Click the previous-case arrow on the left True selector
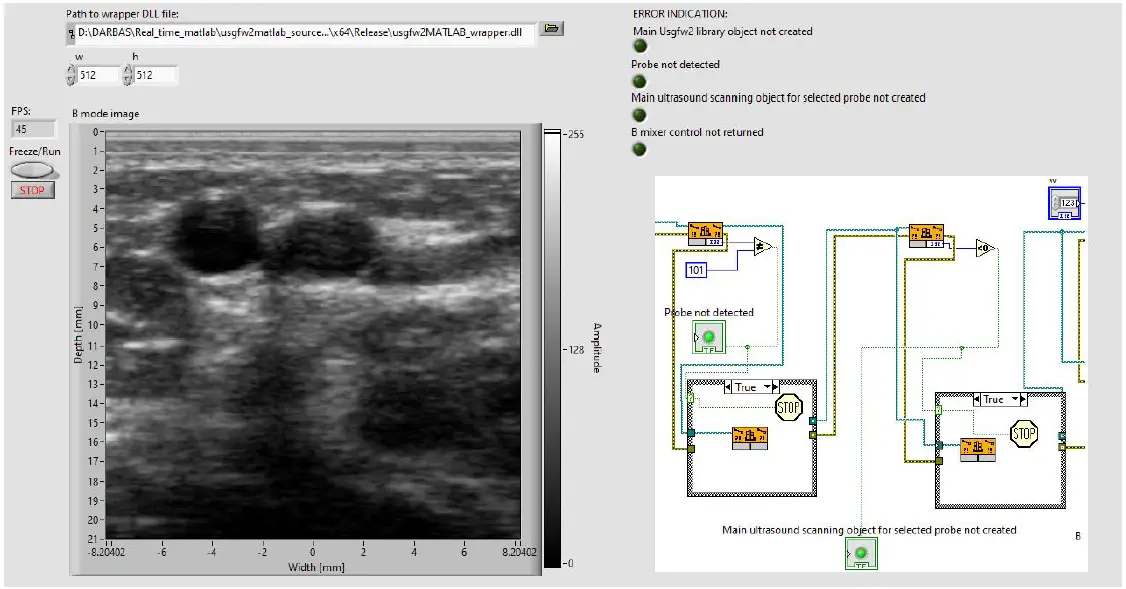 728,387
